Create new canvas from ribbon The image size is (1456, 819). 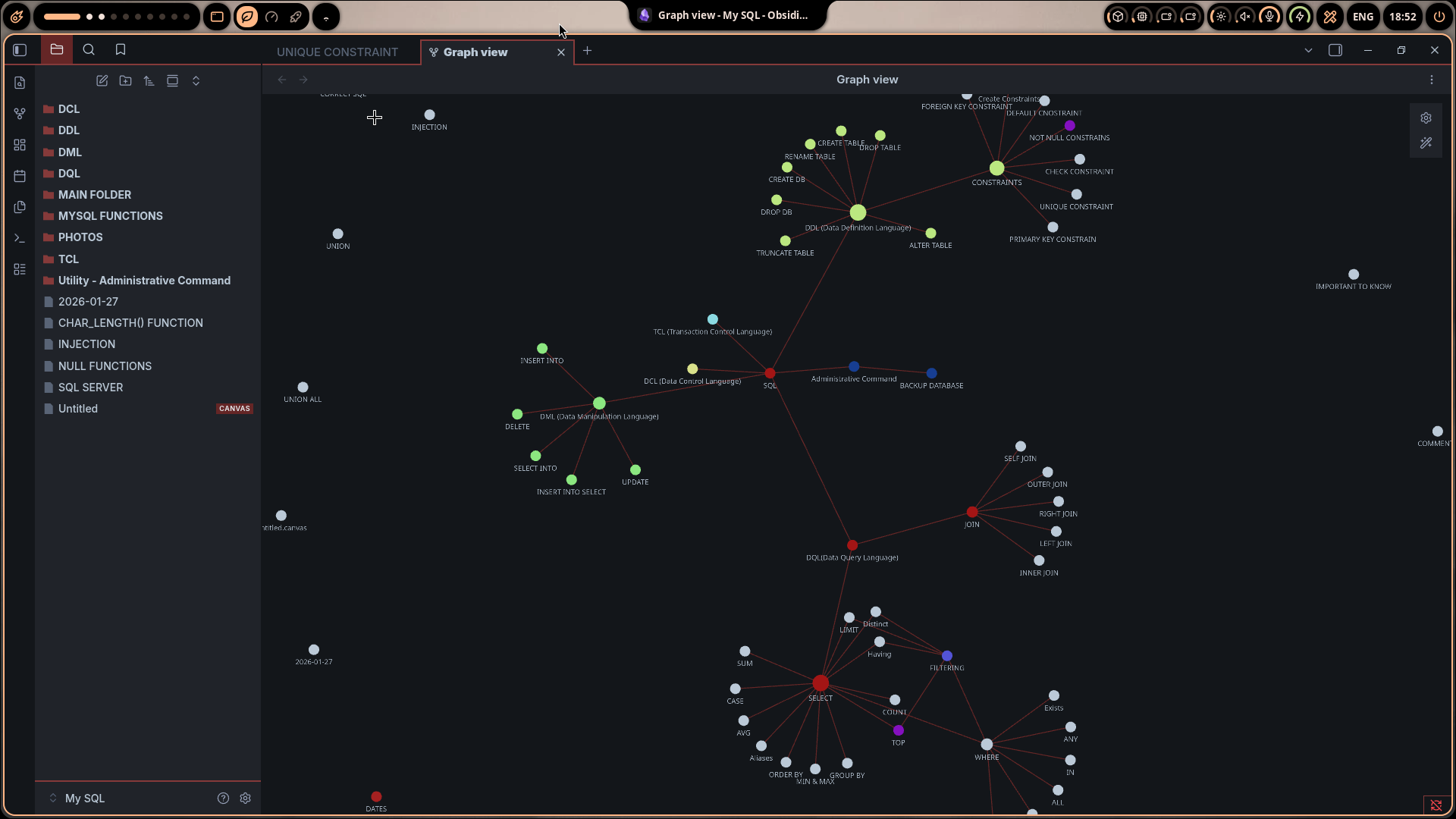click(x=20, y=145)
